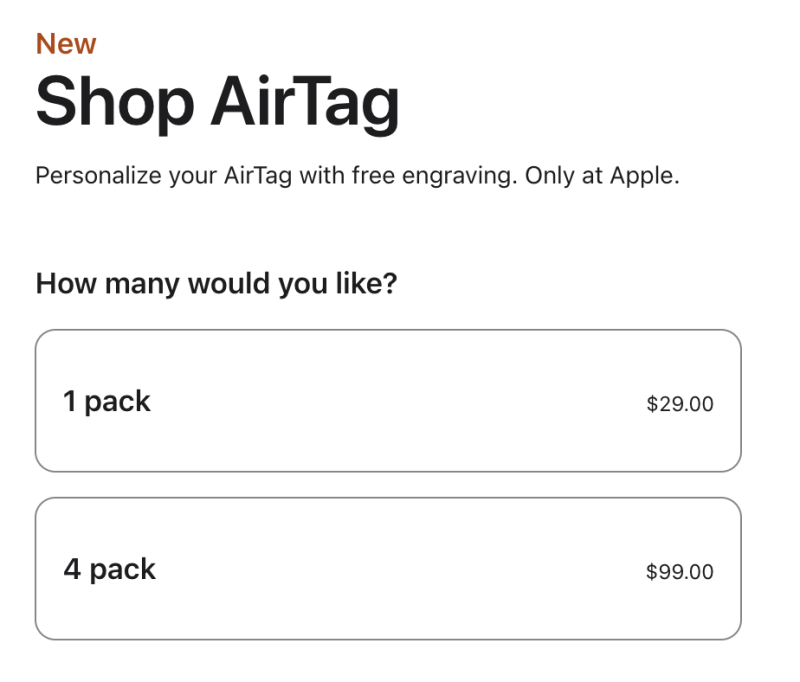Click the empty middle of the 4 pack card

click(x=400, y=569)
